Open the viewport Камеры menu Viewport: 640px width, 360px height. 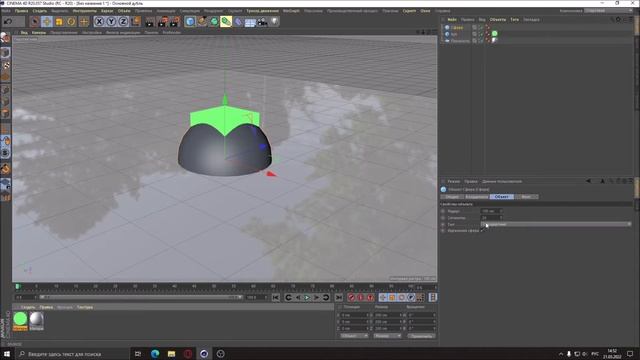tap(39, 32)
